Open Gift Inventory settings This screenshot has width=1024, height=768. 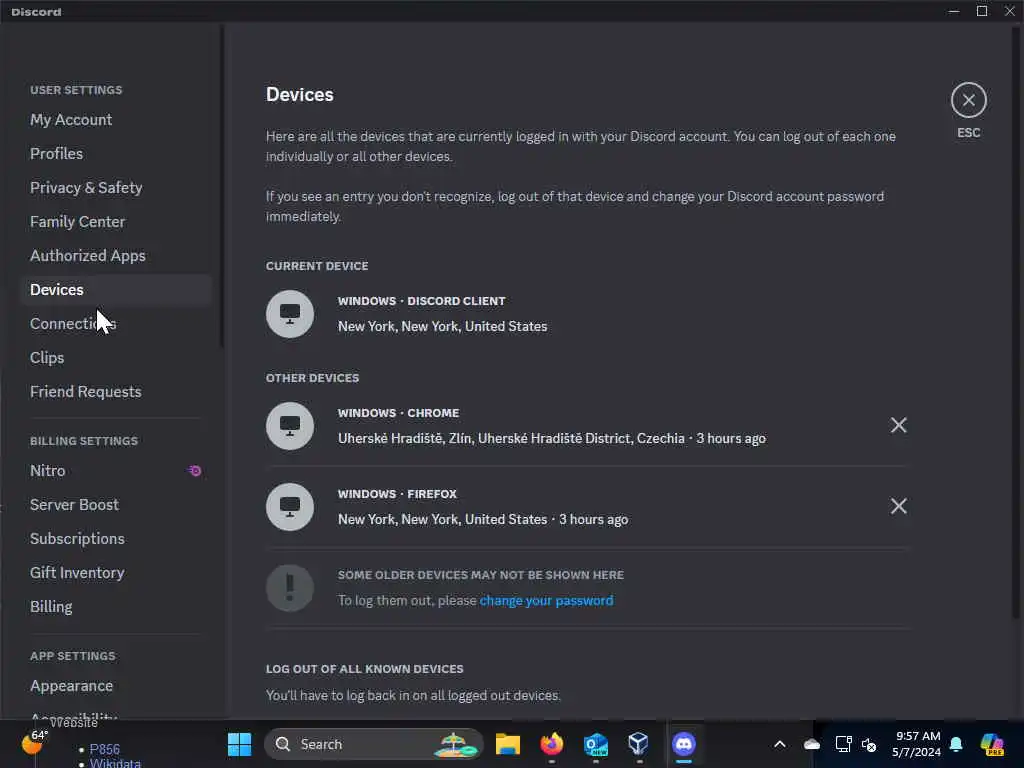116,572
